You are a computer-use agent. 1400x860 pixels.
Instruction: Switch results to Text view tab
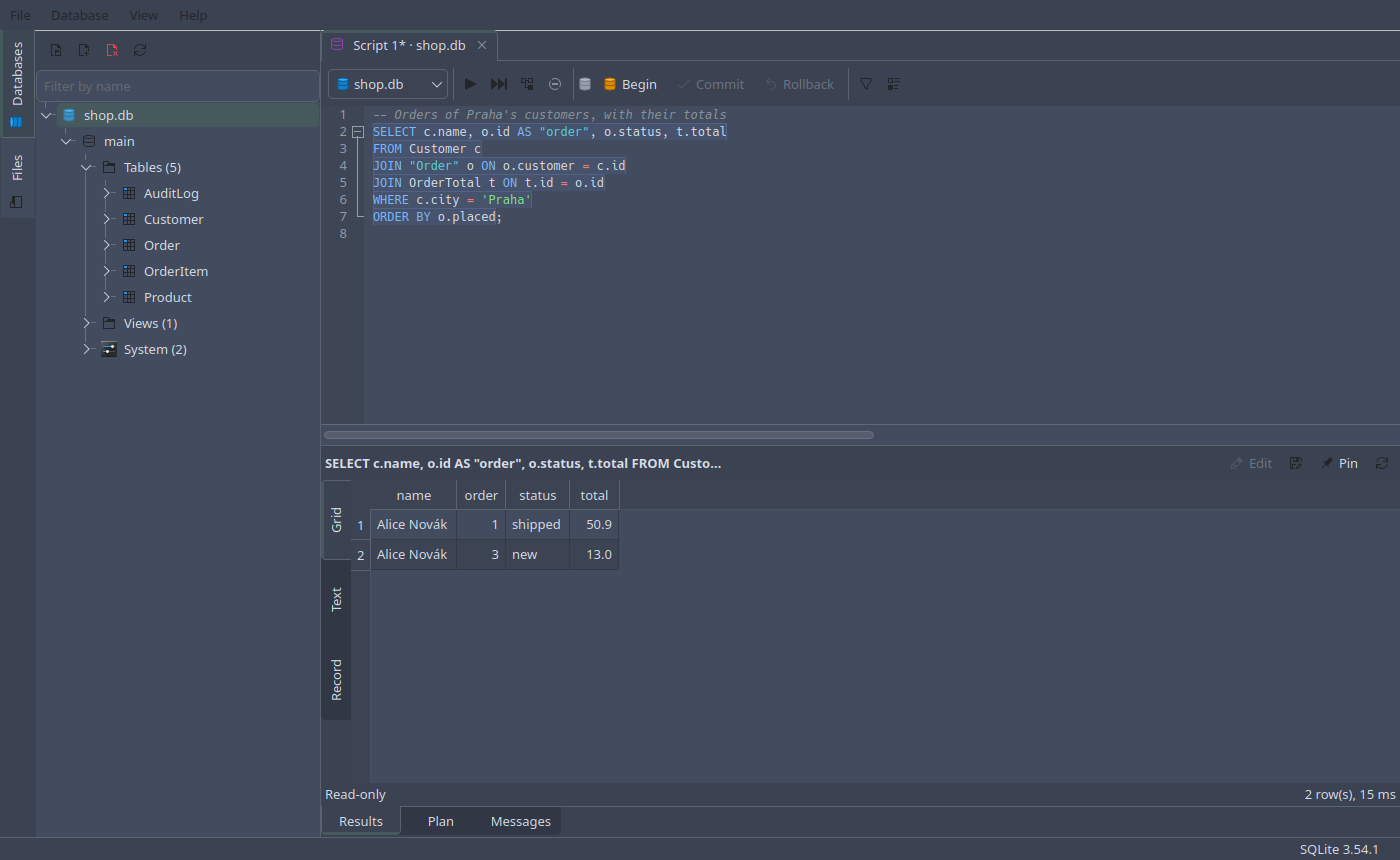click(x=336, y=599)
